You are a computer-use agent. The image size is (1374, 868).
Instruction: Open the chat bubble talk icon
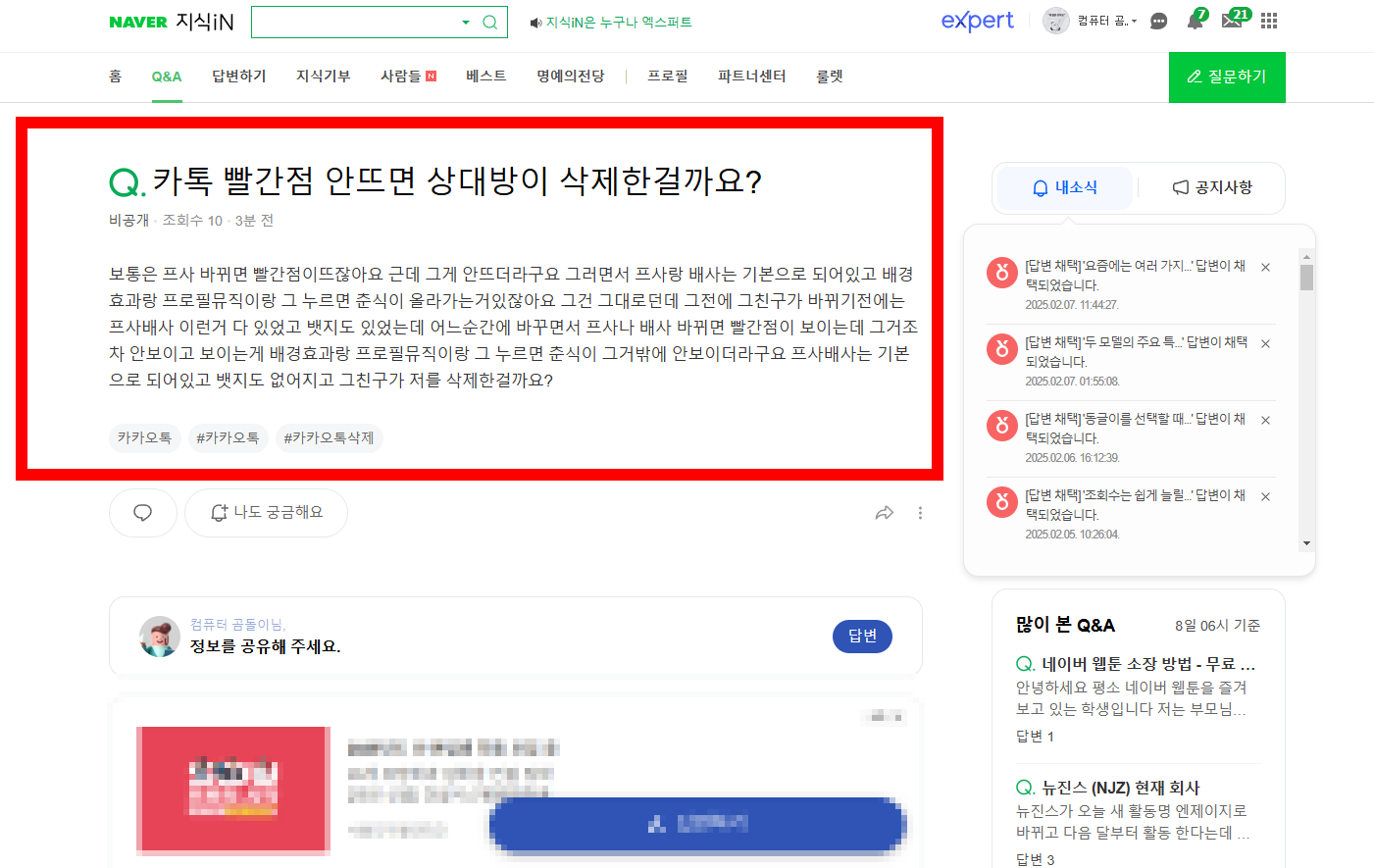point(1158,21)
